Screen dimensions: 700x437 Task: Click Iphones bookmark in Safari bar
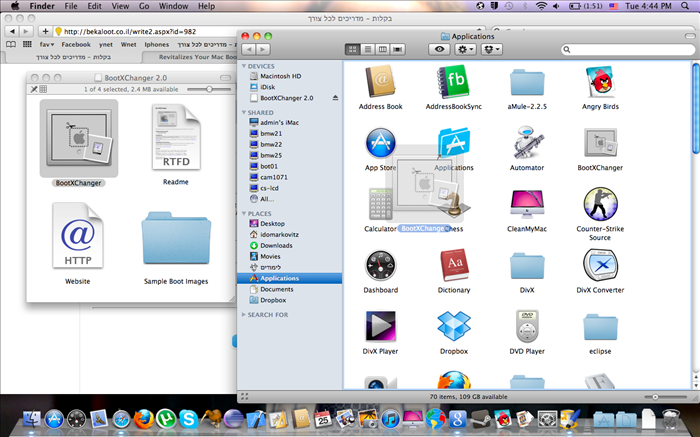click(x=157, y=44)
